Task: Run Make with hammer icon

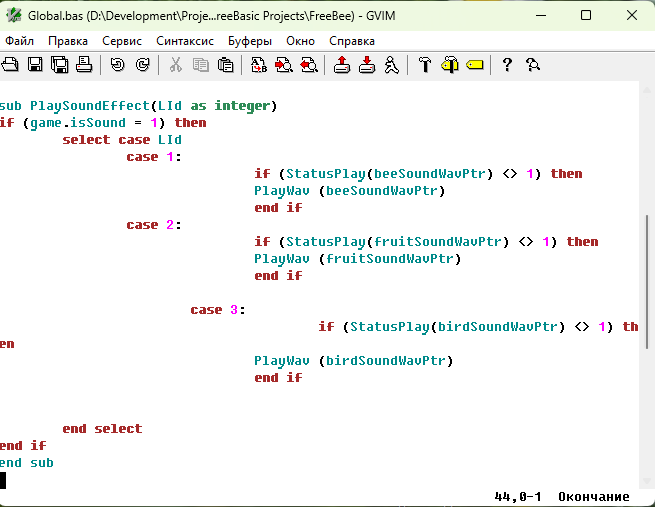Action: [425, 65]
